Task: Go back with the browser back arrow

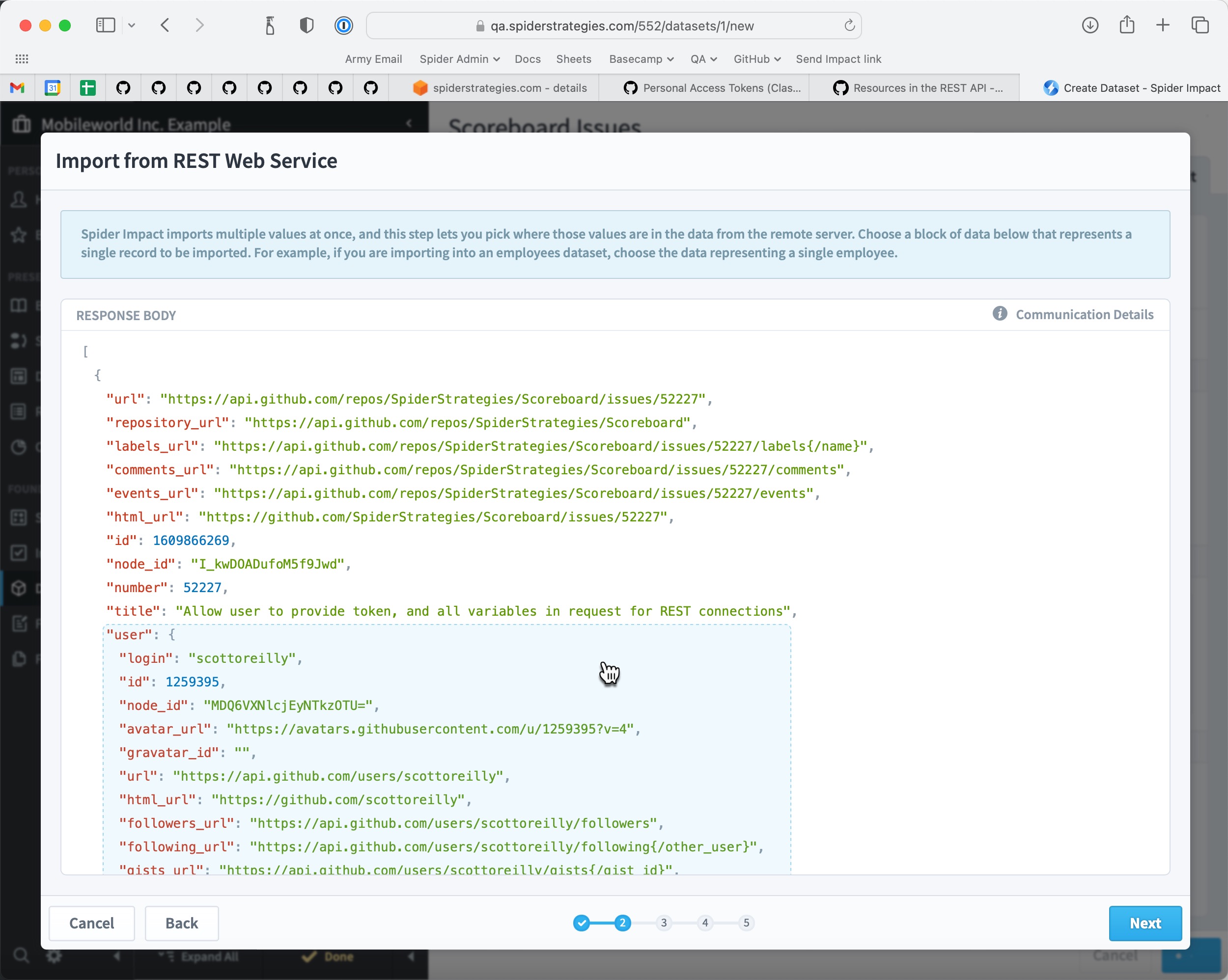Action: (x=165, y=26)
